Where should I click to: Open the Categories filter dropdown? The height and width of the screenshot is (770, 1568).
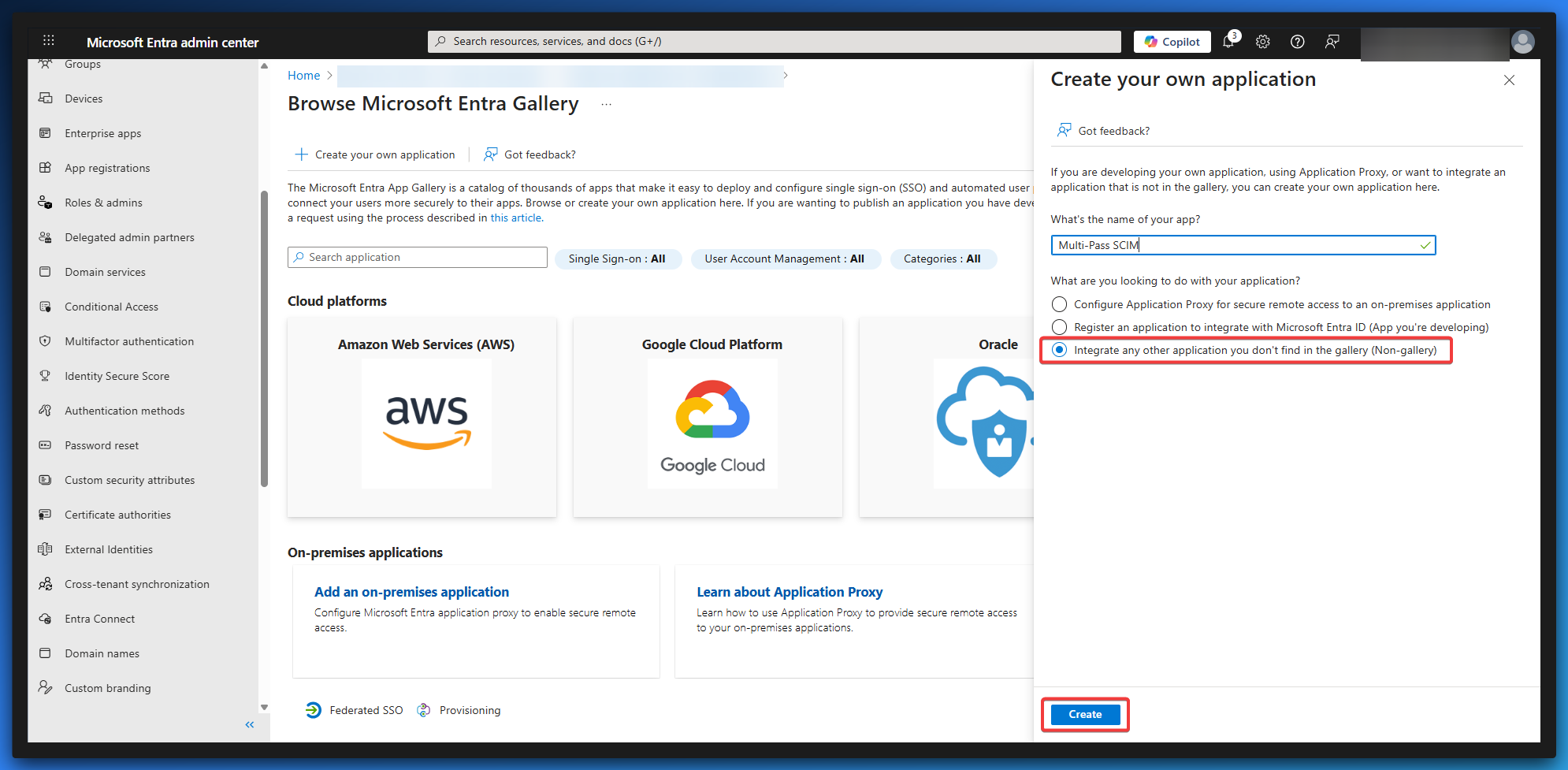coord(942,259)
